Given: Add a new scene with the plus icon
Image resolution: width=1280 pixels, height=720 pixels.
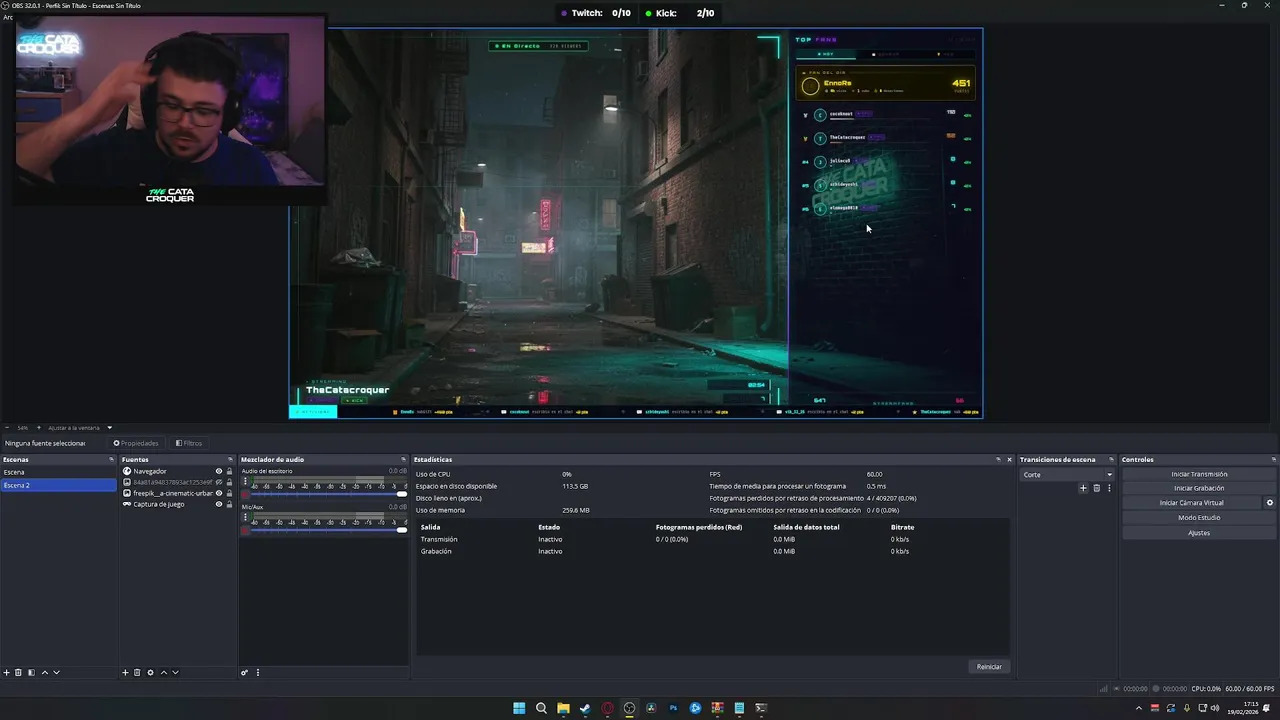Looking at the screenshot, I should [x=6, y=672].
